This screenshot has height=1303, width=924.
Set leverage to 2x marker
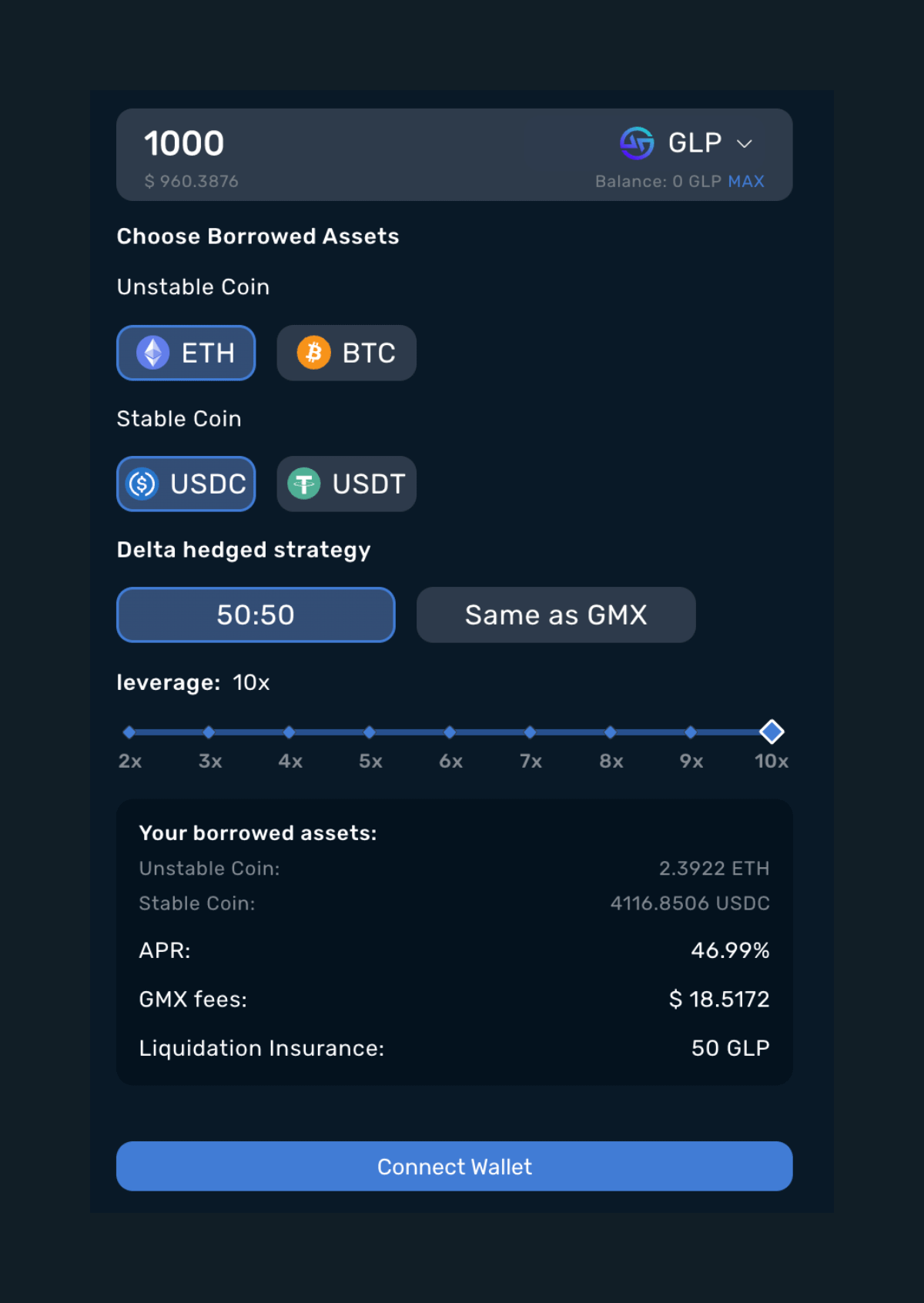(129, 732)
